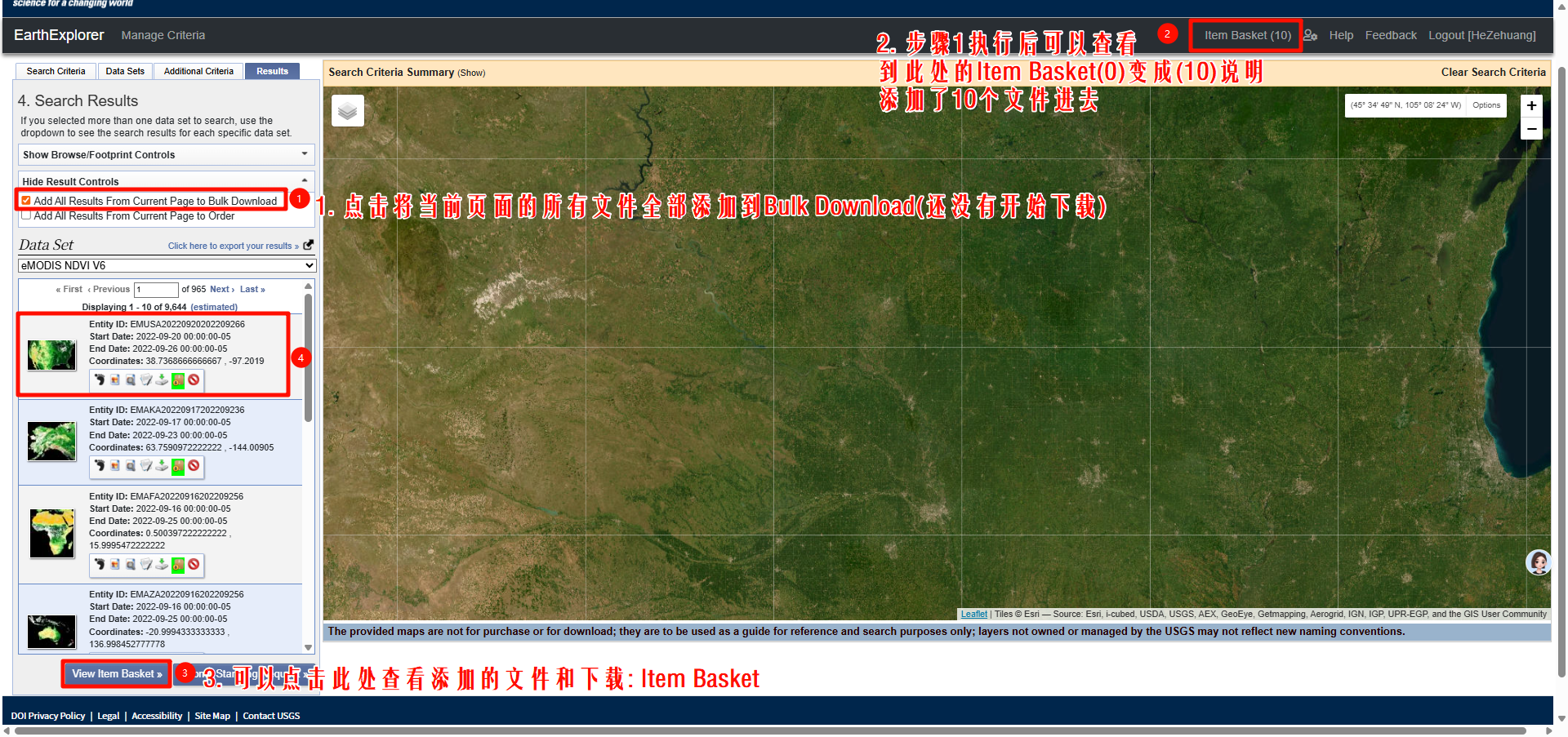Image resolution: width=1568 pixels, height=737 pixels.
Task: Zoom in on the map
Action: tap(1531, 105)
